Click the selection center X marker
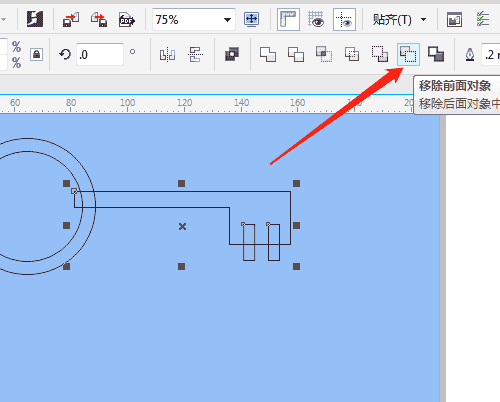Screen dimensions: 500x402 (x=182, y=227)
